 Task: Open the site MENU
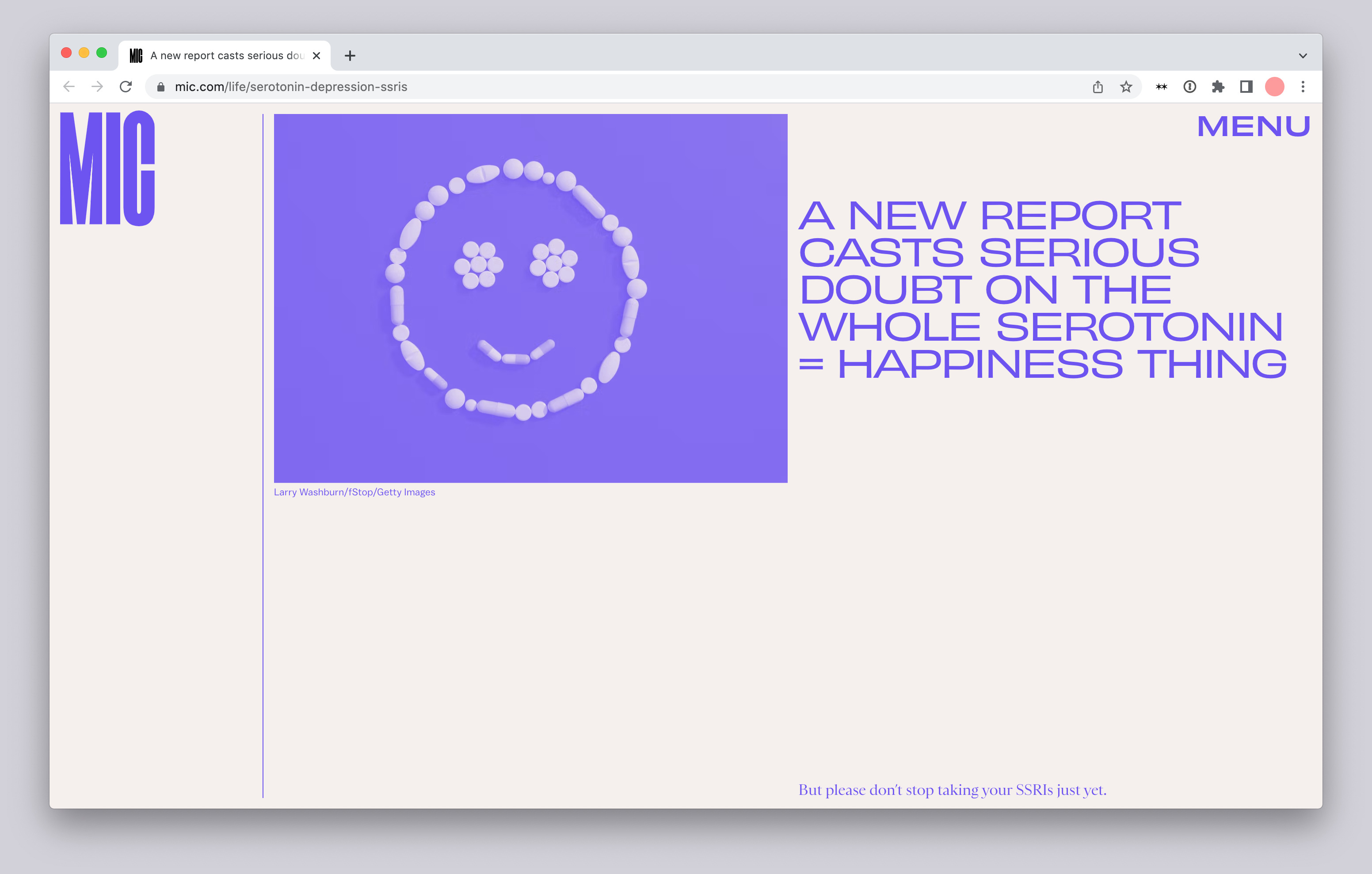point(1253,126)
